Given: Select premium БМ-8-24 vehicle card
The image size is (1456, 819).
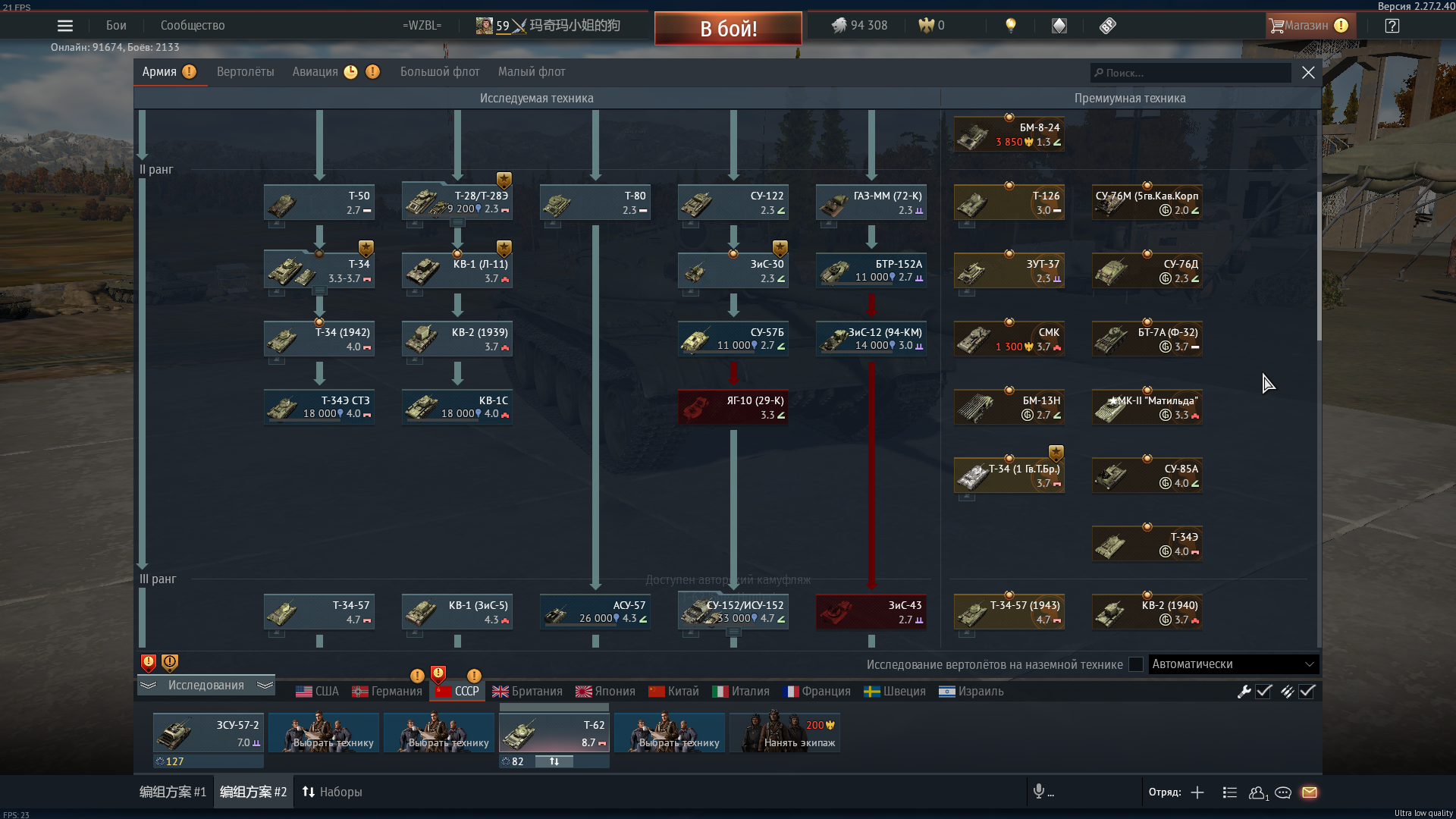Looking at the screenshot, I should coord(1009,134).
